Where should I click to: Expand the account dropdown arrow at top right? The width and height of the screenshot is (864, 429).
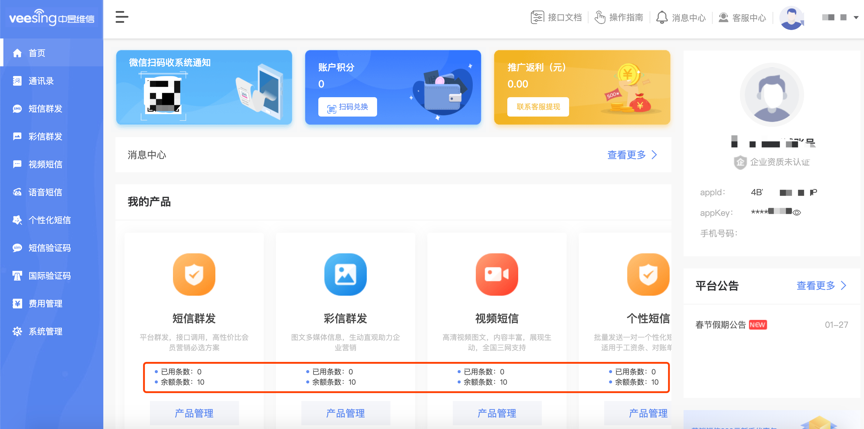(856, 18)
